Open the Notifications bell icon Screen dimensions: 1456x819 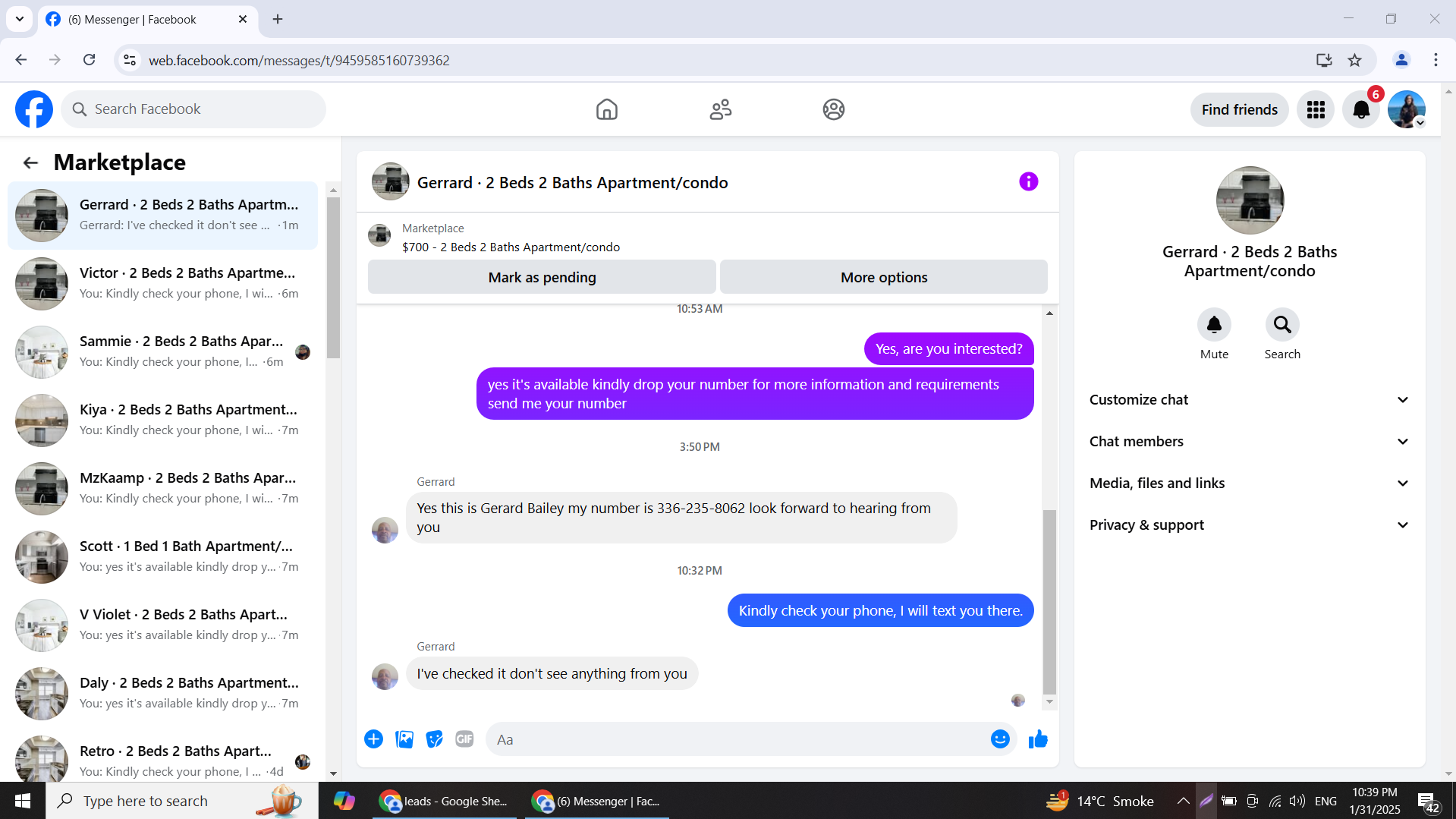point(1361,110)
